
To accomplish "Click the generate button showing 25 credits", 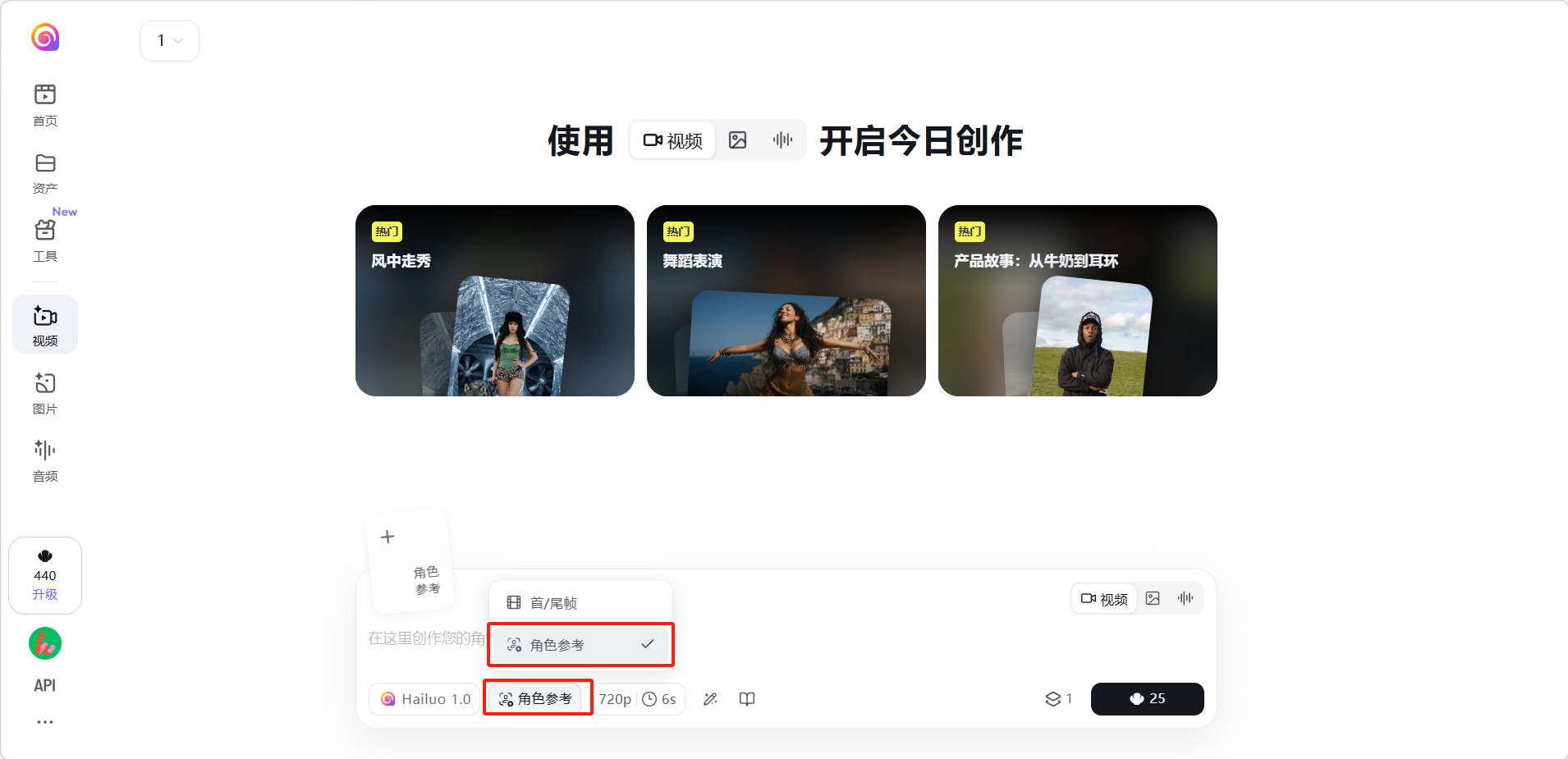I will [1148, 699].
